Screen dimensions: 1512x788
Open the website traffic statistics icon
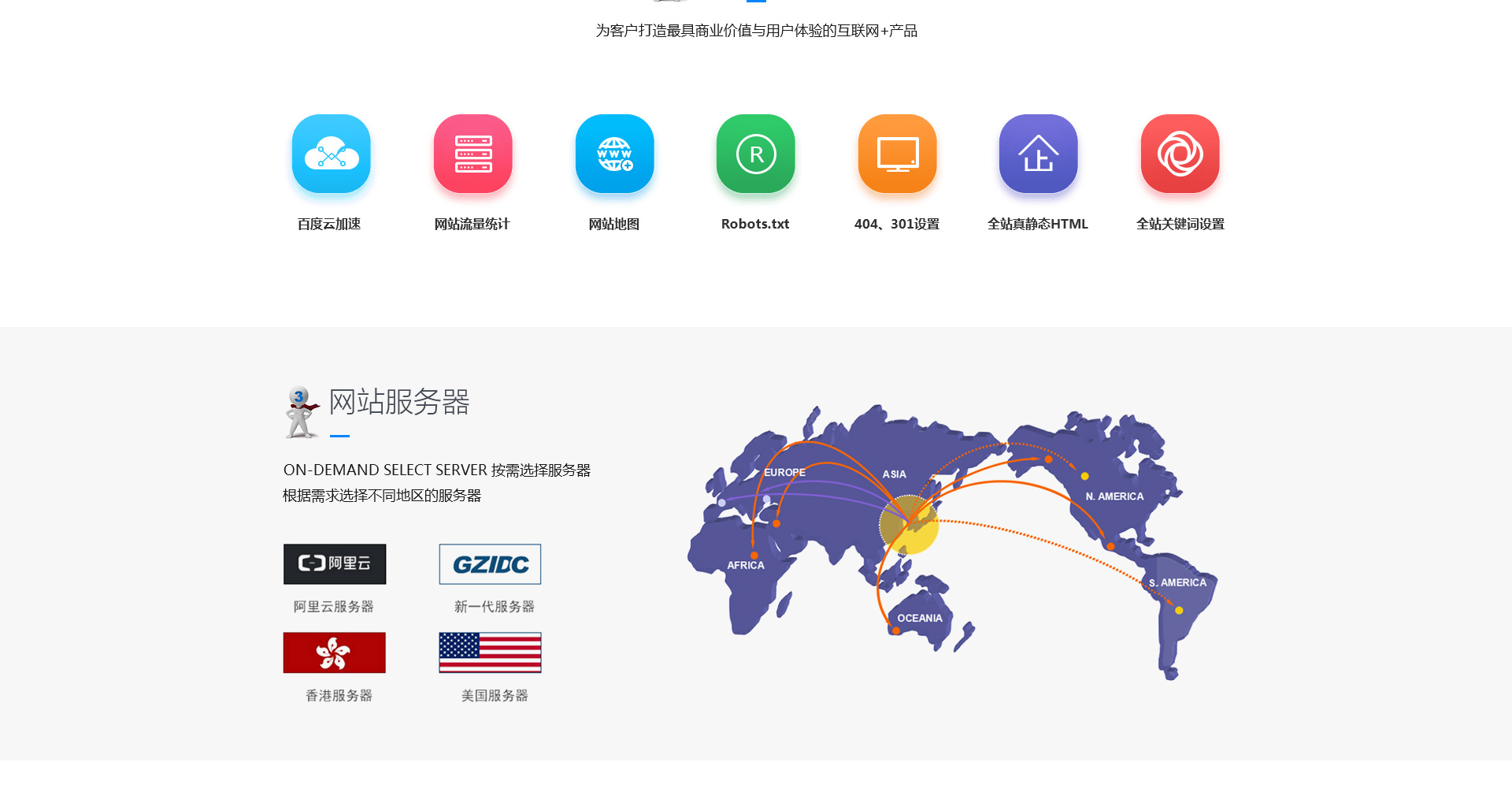tap(472, 154)
